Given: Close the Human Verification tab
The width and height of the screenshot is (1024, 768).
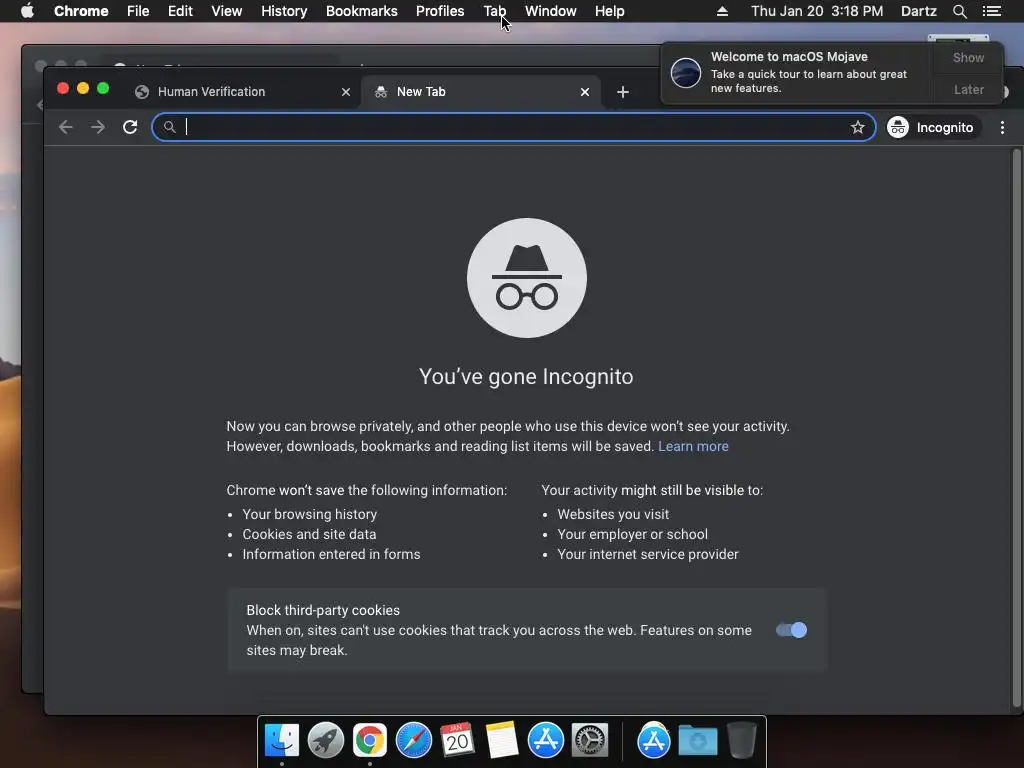Looking at the screenshot, I should pyautogui.click(x=345, y=92).
